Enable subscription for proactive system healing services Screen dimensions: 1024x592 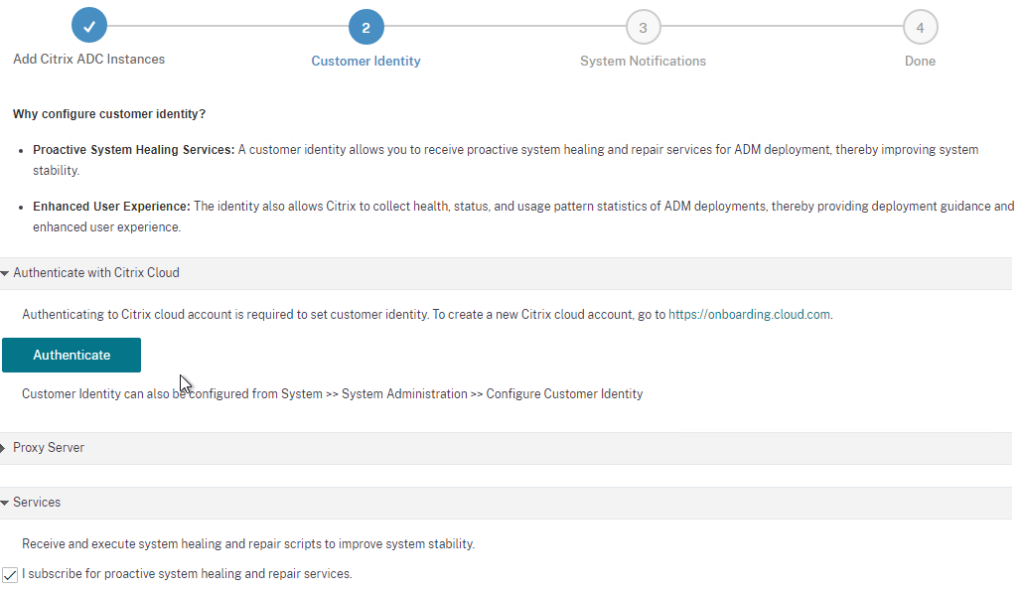10,574
